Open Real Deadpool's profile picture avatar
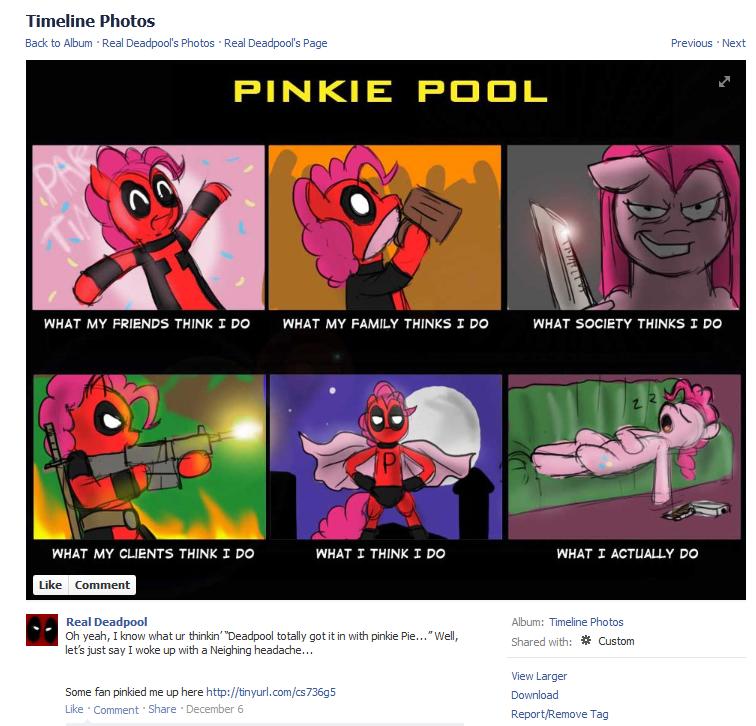The height and width of the screenshot is (726, 756). (x=42, y=630)
